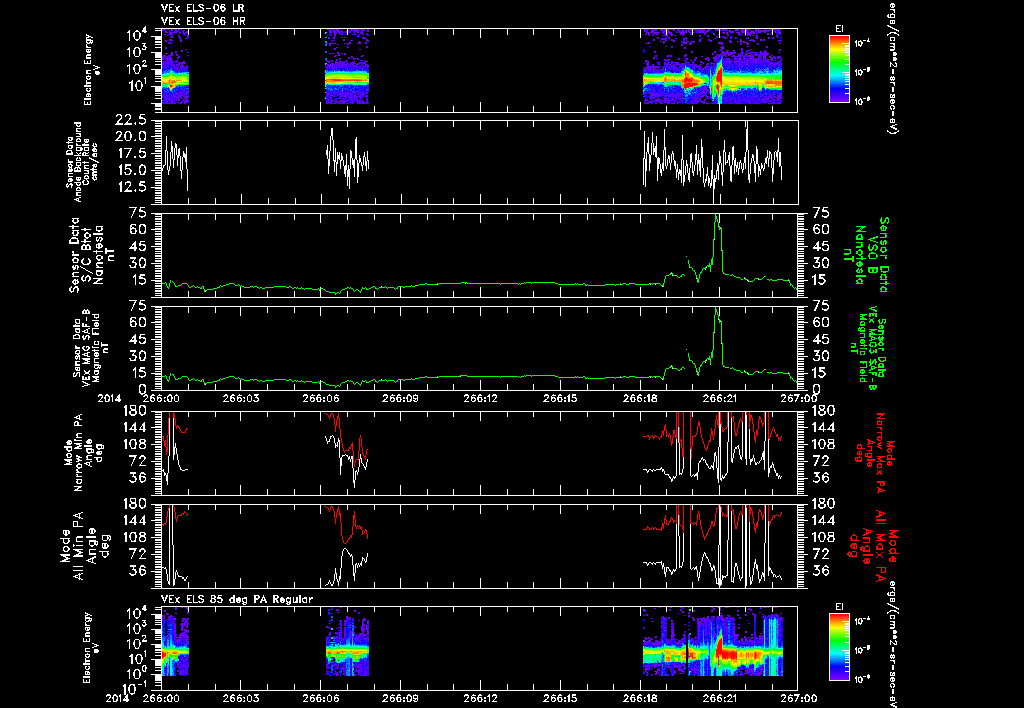
Task: Click the green "VEx MAG3 SAF-B Magnetic Field" label
Action: [x=869, y=348]
